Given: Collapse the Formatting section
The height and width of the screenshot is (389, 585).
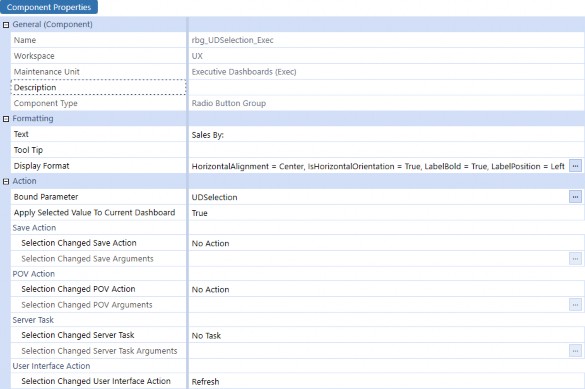Looking at the screenshot, I should click(x=6, y=119).
